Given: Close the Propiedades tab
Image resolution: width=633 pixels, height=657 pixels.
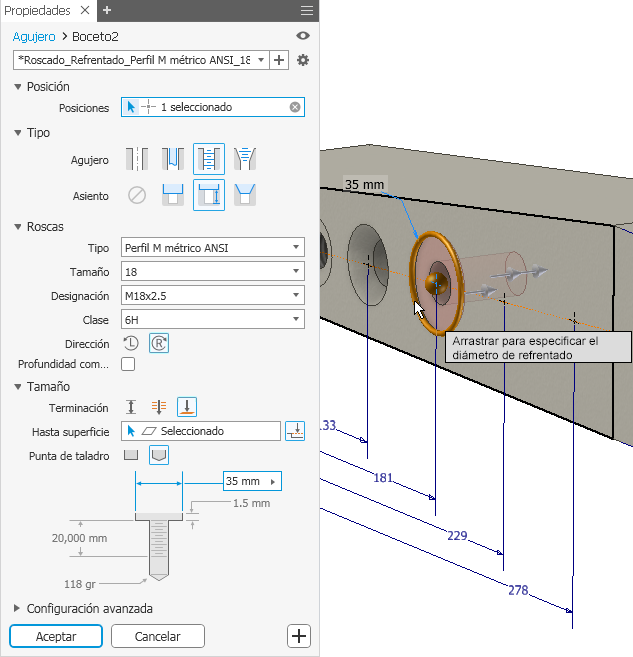Looking at the screenshot, I should point(85,10).
